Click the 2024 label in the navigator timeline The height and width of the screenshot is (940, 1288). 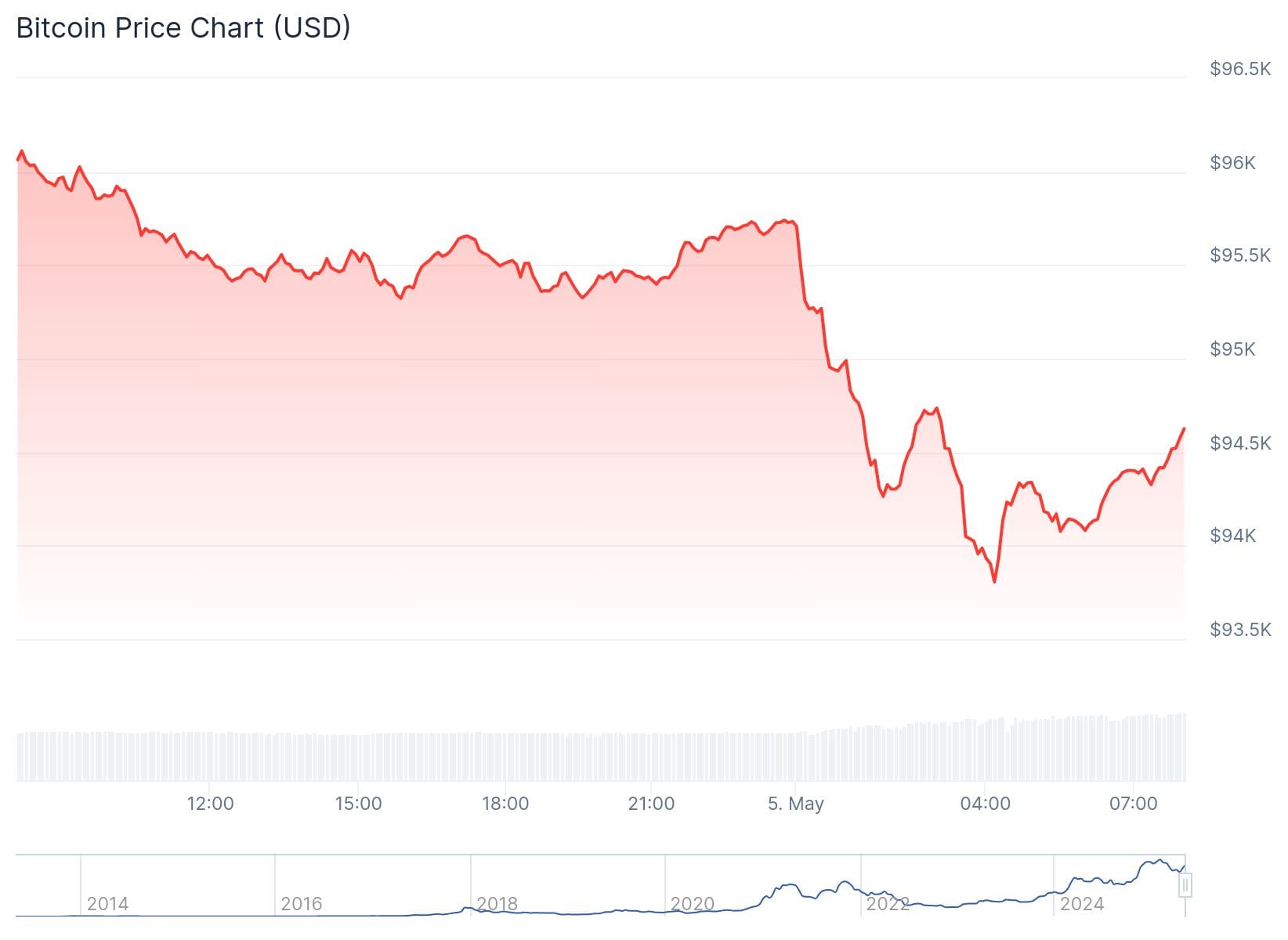coord(1081,904)
